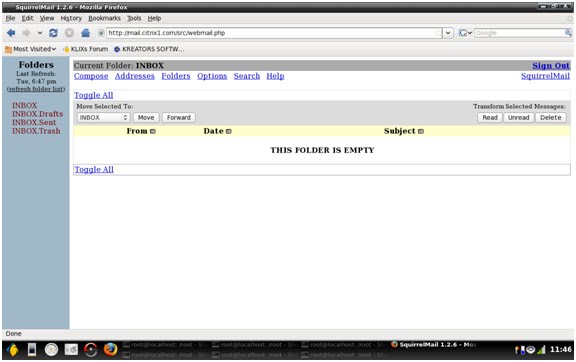Screen dimensions: 576x362
Task: Click the Sign Out link
Action: tap(551, 66)
